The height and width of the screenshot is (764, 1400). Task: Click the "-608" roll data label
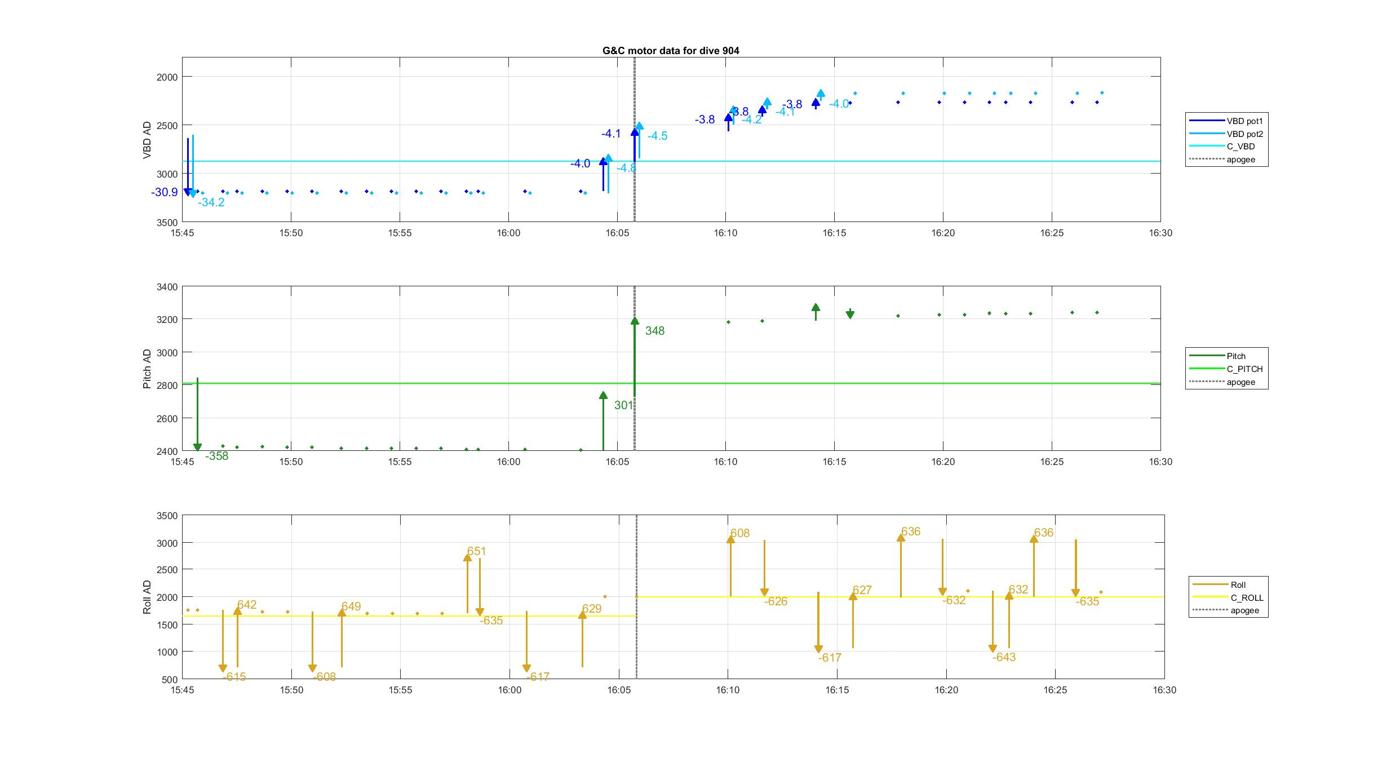pyautogui.click(x=324, y=678)
